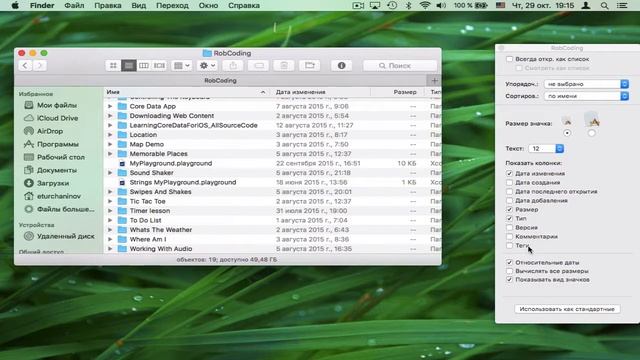Open the Файл menu

coord(74,5)
